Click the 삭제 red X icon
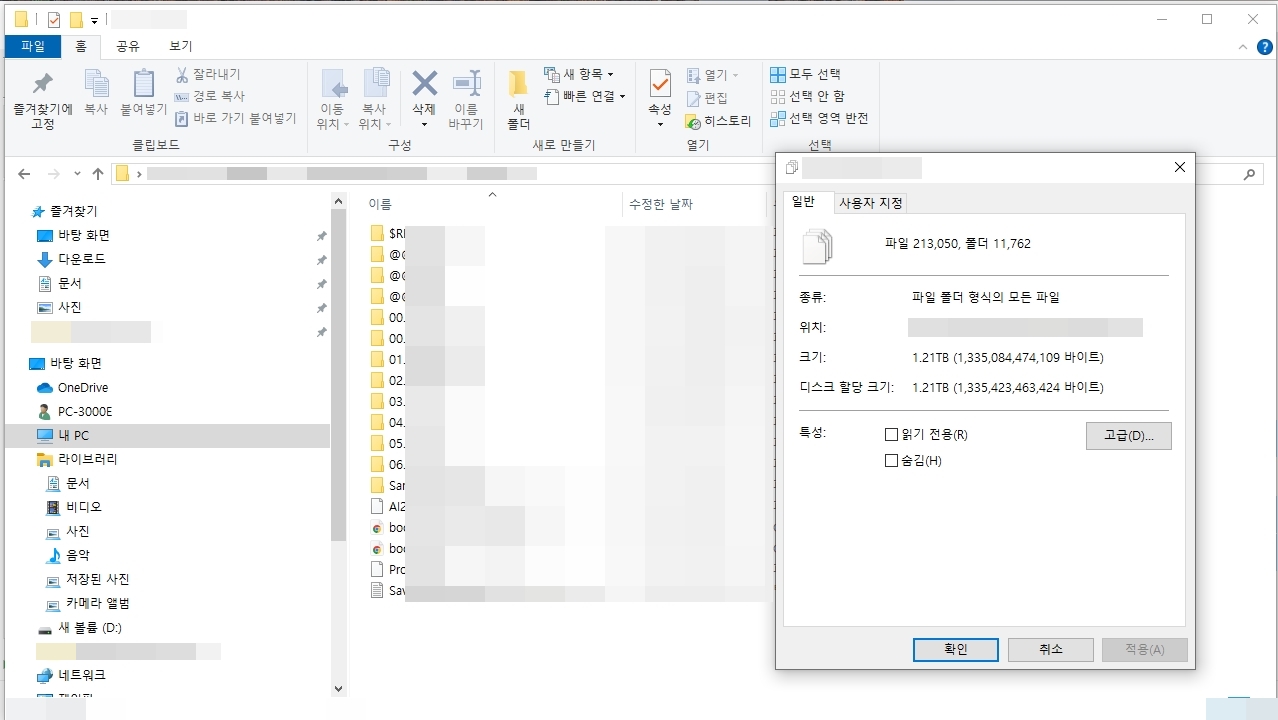The height and width of the screenshot is (720, 1278). [425, 83]
